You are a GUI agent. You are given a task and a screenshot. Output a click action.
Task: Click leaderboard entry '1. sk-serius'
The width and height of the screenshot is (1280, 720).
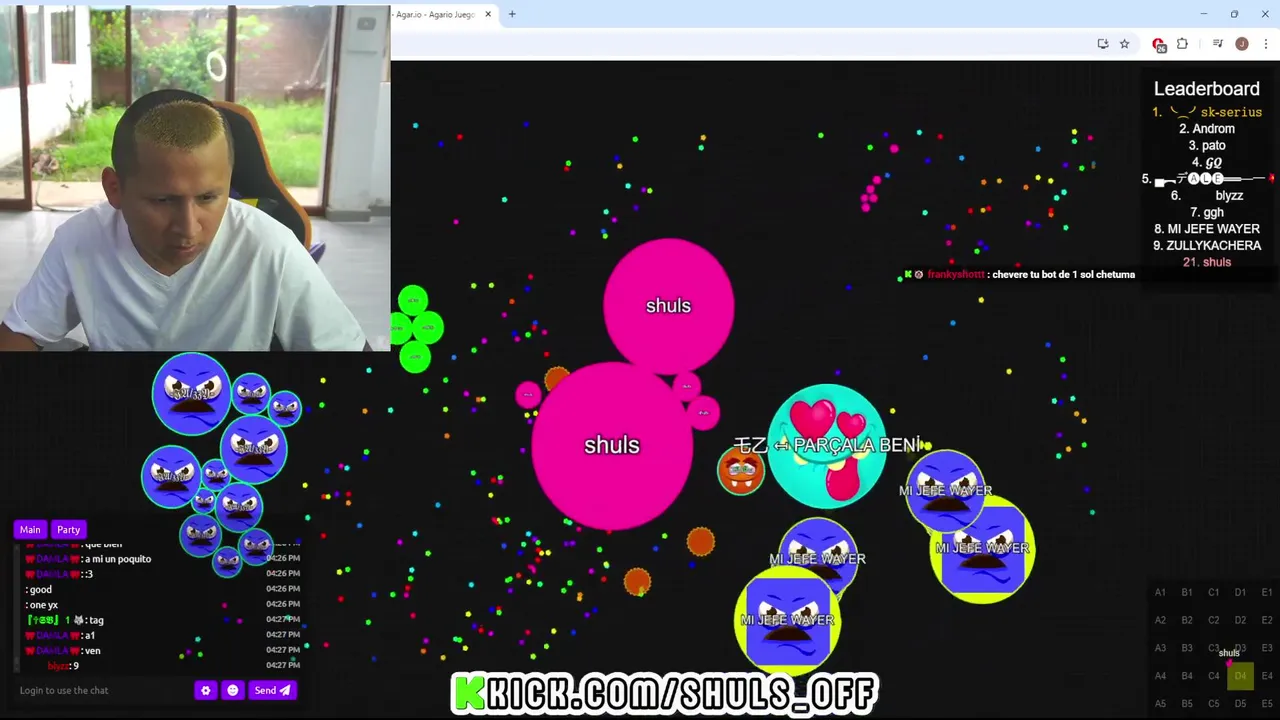click(x=1207, y=112)
